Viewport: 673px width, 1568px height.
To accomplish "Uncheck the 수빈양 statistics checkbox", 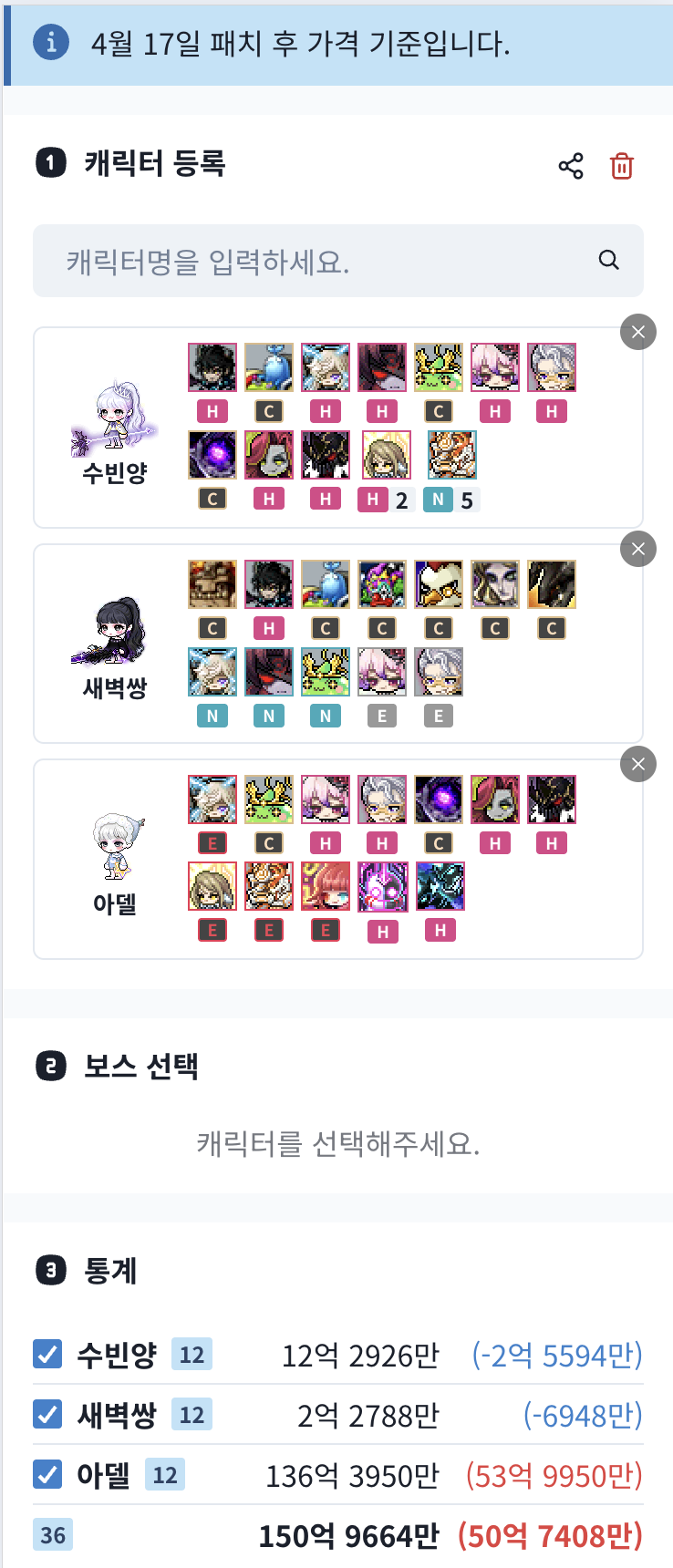I will (47, 1355).
